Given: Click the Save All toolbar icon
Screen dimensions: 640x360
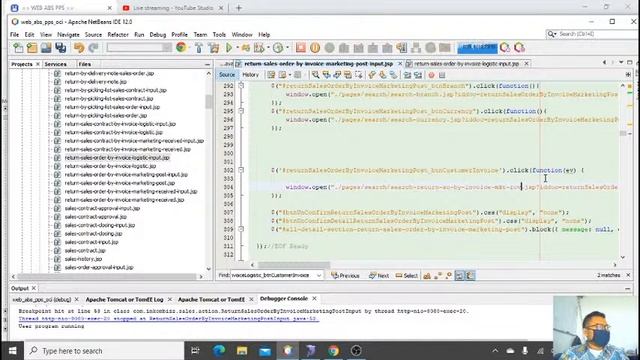Looking at the screenshot, I should tap(61, 48).
